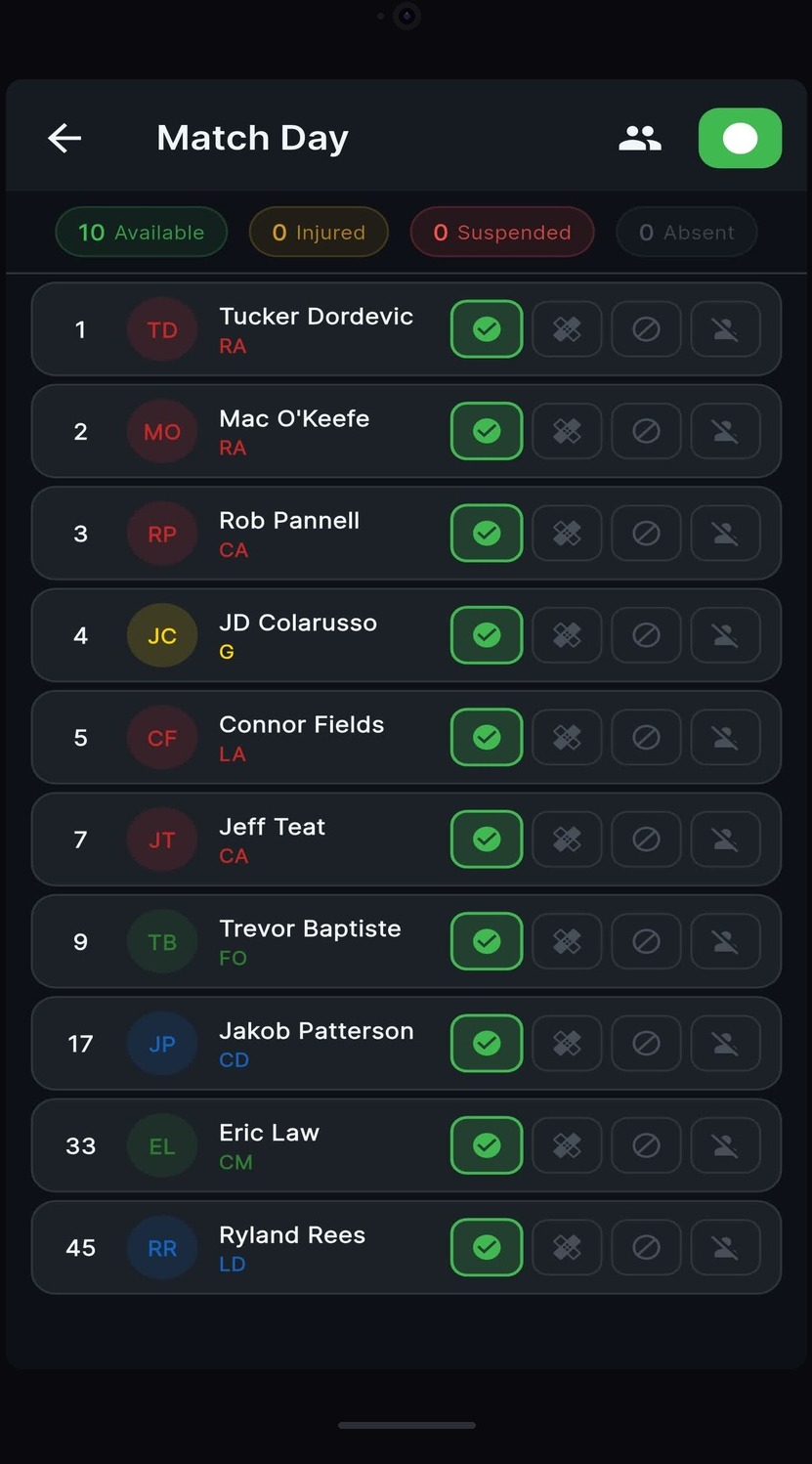Mark Mac O'Keefe as suspended
Image resolution: width=812 pixels, height=1464 pixels.
(646, 431)
